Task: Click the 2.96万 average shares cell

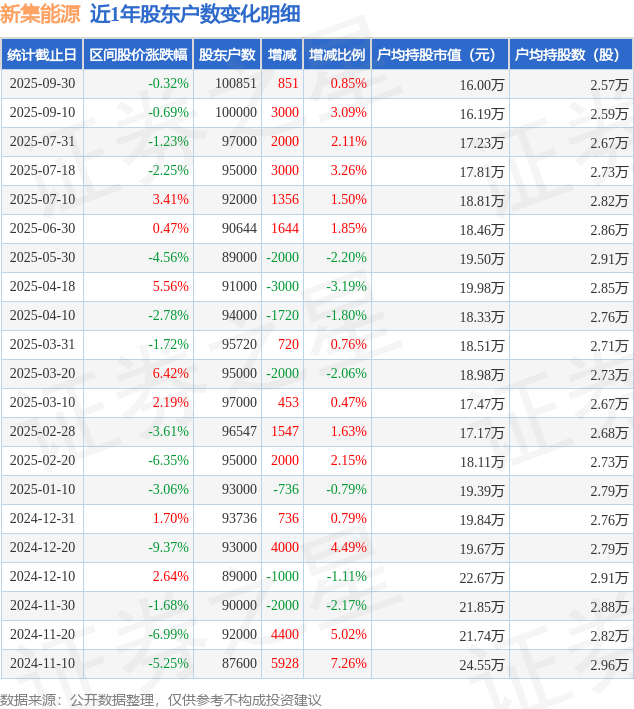Action: 608,664
